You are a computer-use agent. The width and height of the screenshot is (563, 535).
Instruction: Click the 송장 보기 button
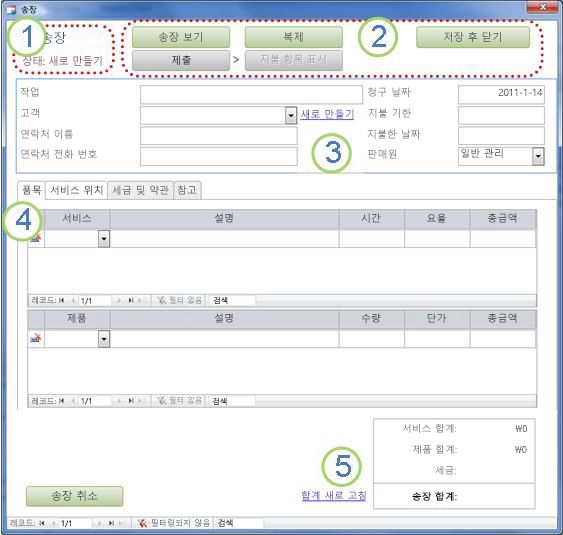181,37
